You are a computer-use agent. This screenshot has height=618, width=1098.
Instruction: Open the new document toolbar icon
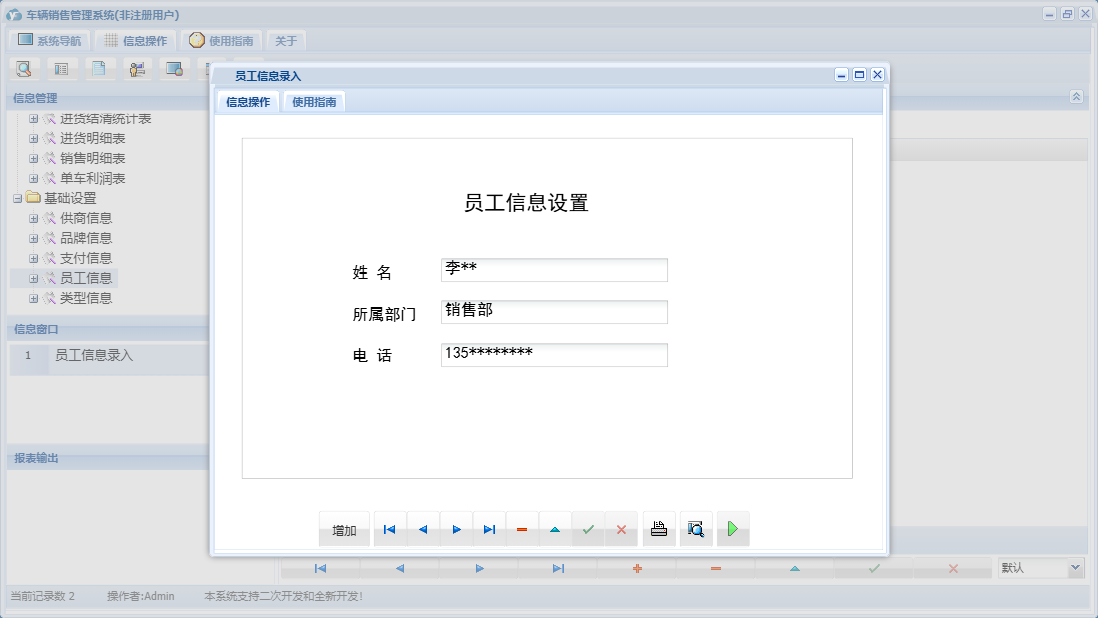click(x=100, y=69)
